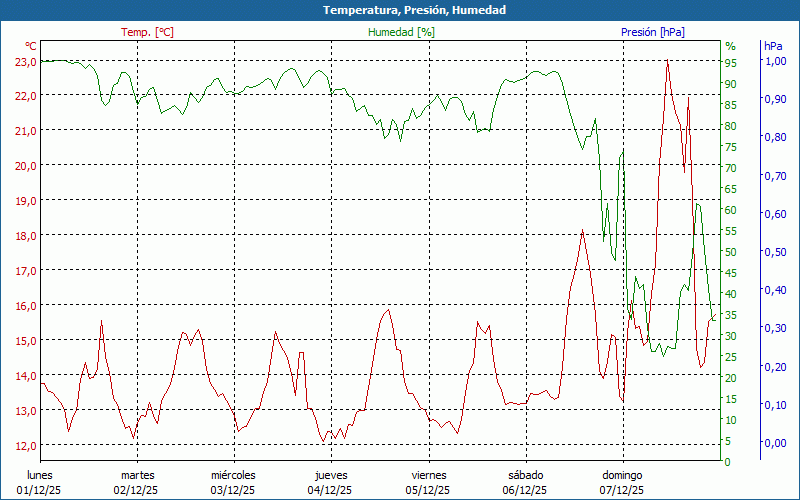Click the martes day label

pos(137,475)
